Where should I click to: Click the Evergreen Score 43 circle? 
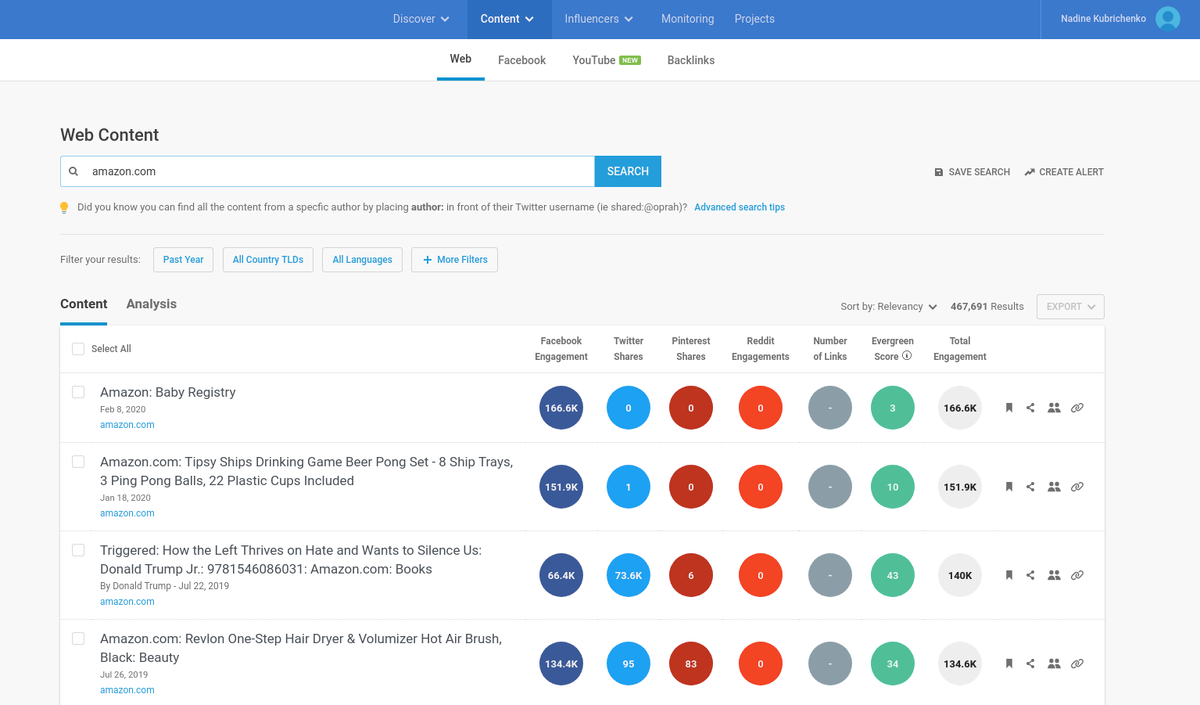892,575
